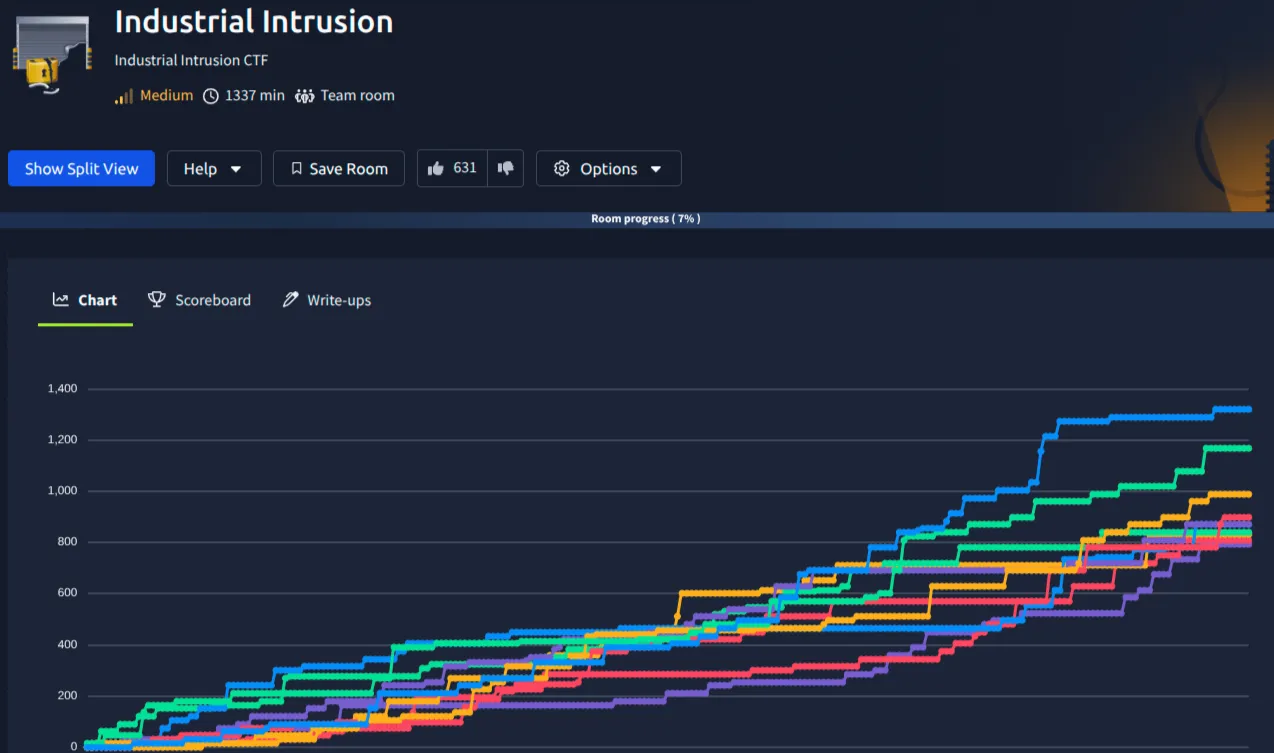Click the bookmark icon in Save Room

click(x=296, y=168)
